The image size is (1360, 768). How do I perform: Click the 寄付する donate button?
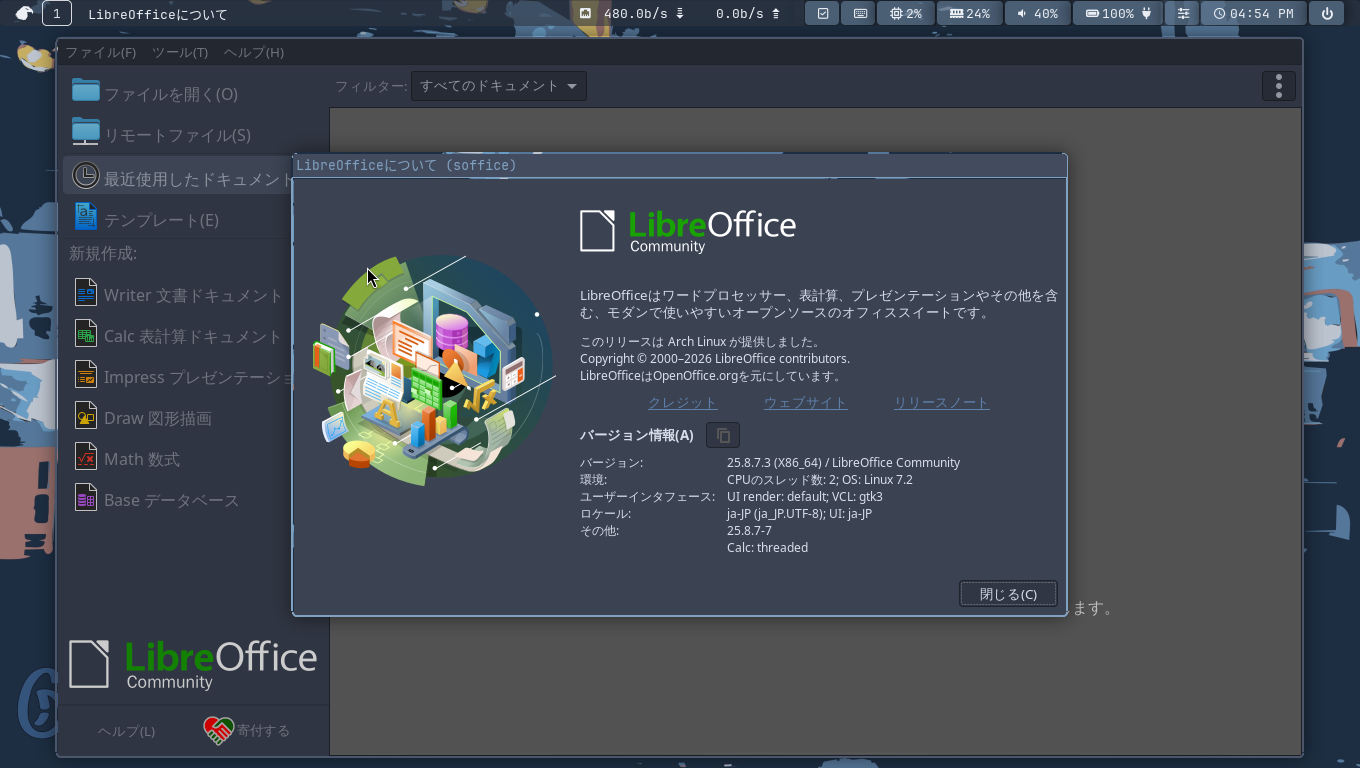pyautogui.click(x=246, y=731)
